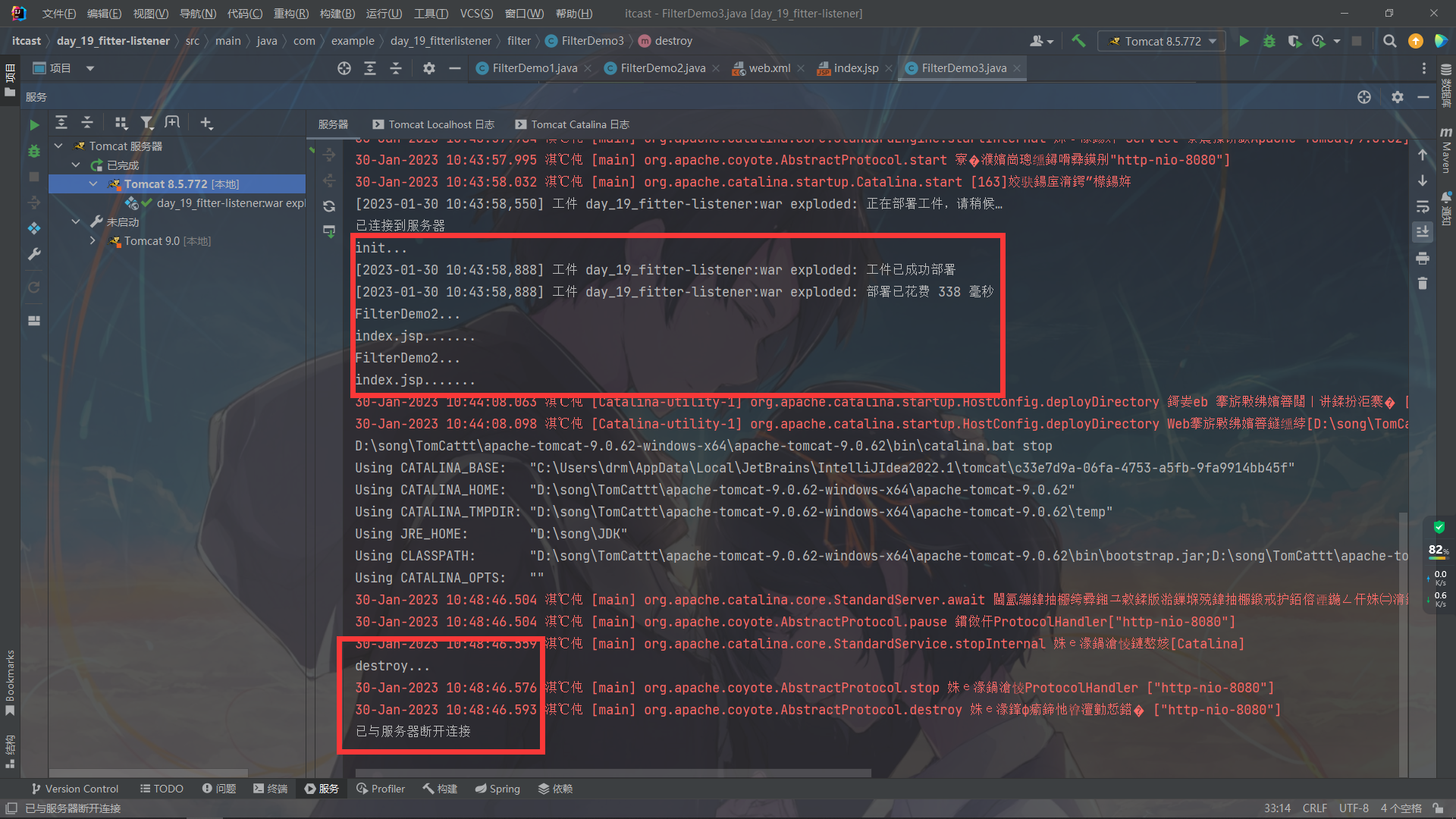Screen dimensions: 1456x819
Task: Open Tomcat 8.5.772 run configuration dropdown
Action: [x=1163, y=41]
